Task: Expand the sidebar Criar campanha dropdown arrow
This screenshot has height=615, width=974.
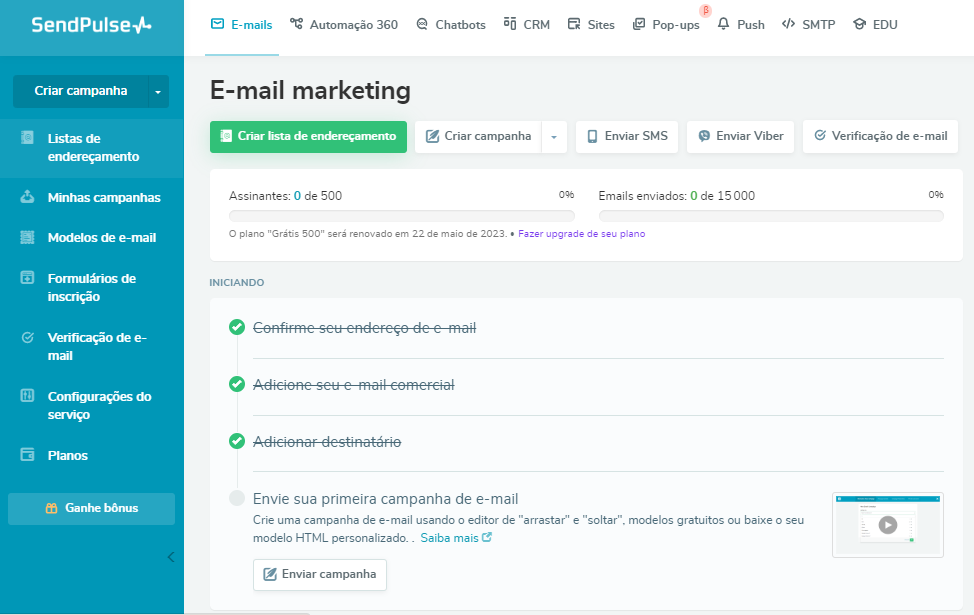Action: point(158,91)
